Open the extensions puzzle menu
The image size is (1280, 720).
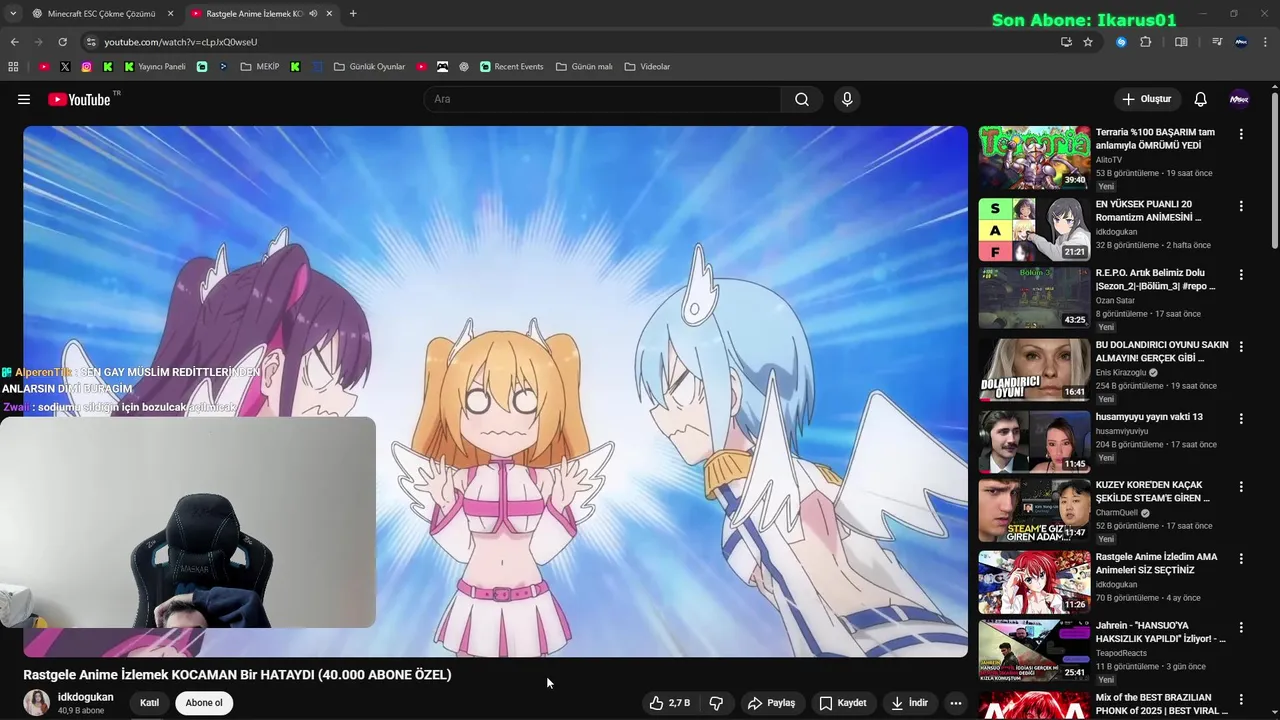1146,42
